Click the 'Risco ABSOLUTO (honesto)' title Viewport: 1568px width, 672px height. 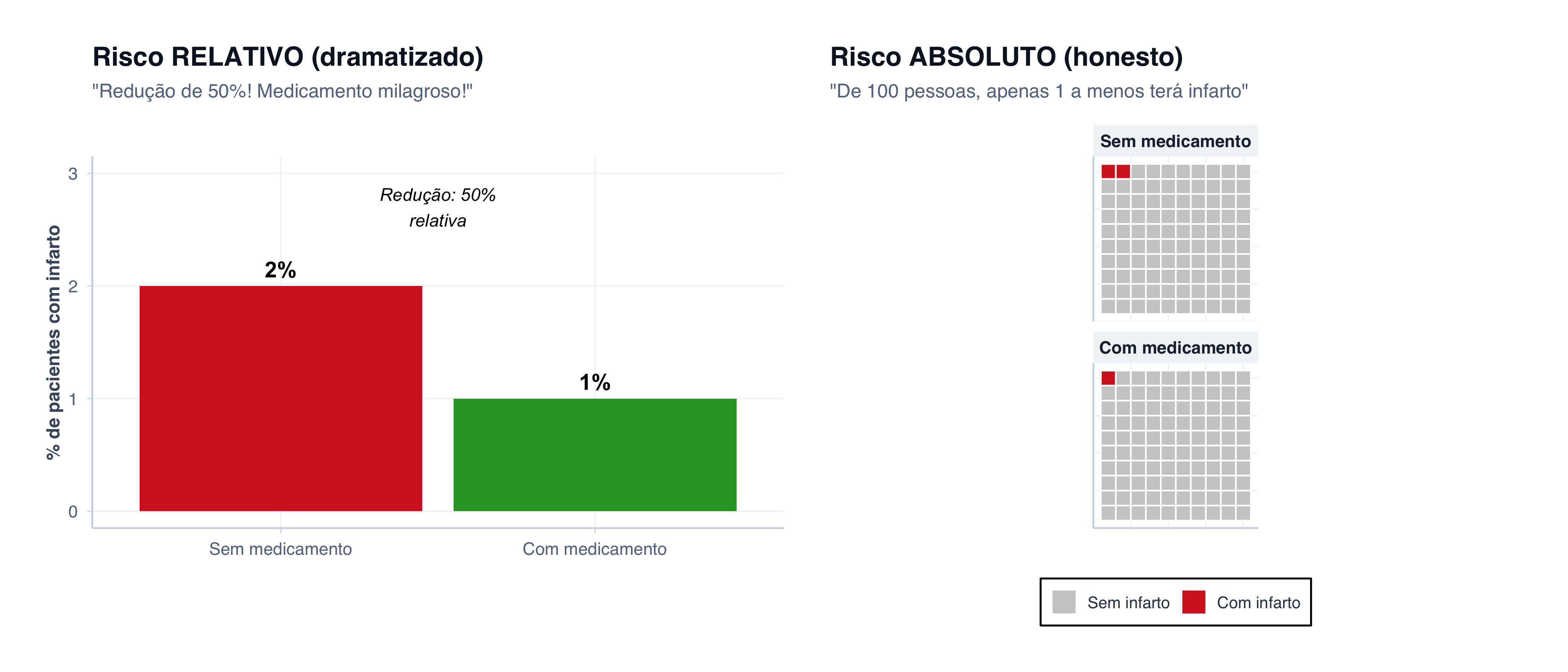pyautogui.click(x=1006, y=57)
